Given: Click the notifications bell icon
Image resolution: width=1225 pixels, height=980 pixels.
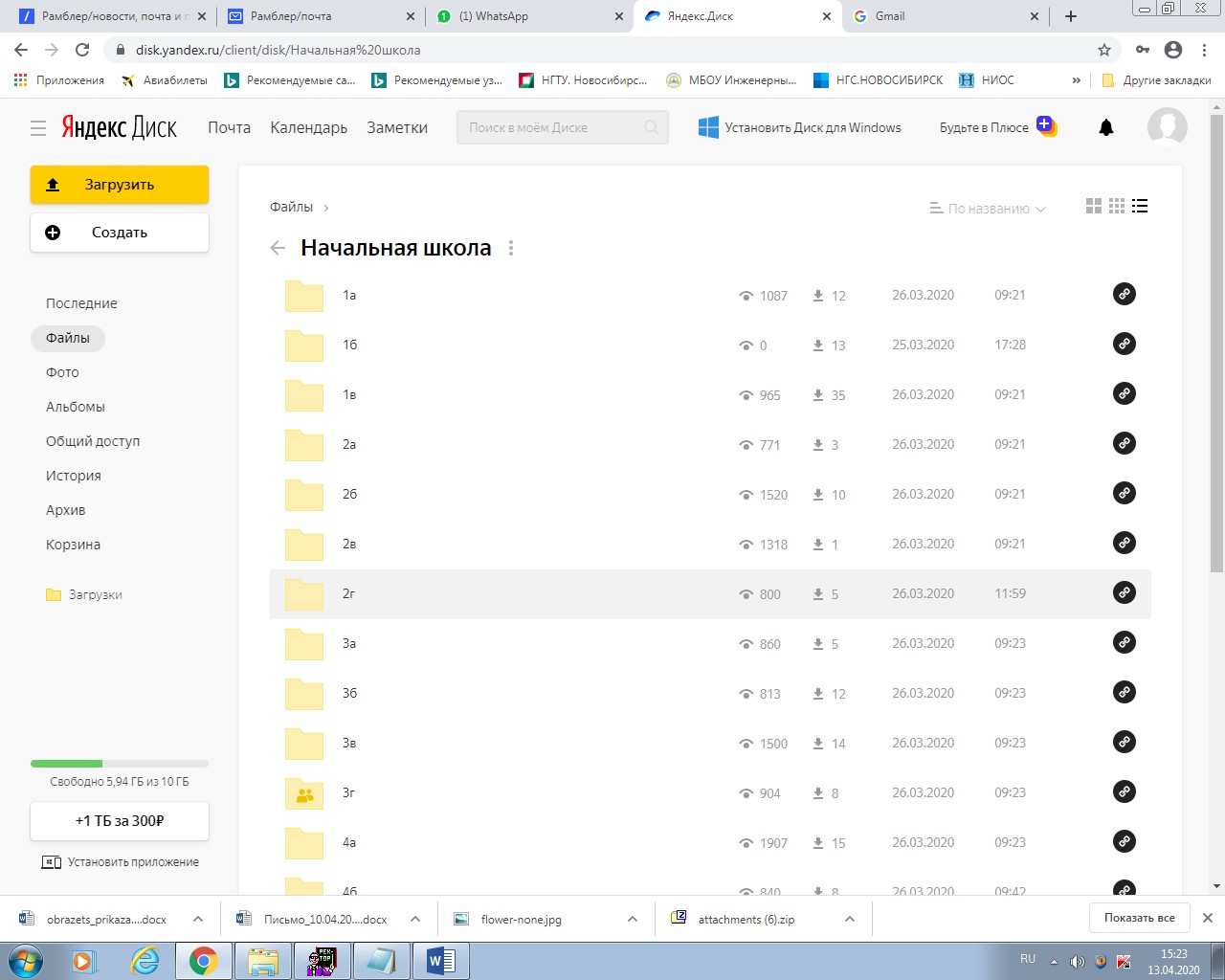Looking at the screenshot, I should click(1106, 127).
